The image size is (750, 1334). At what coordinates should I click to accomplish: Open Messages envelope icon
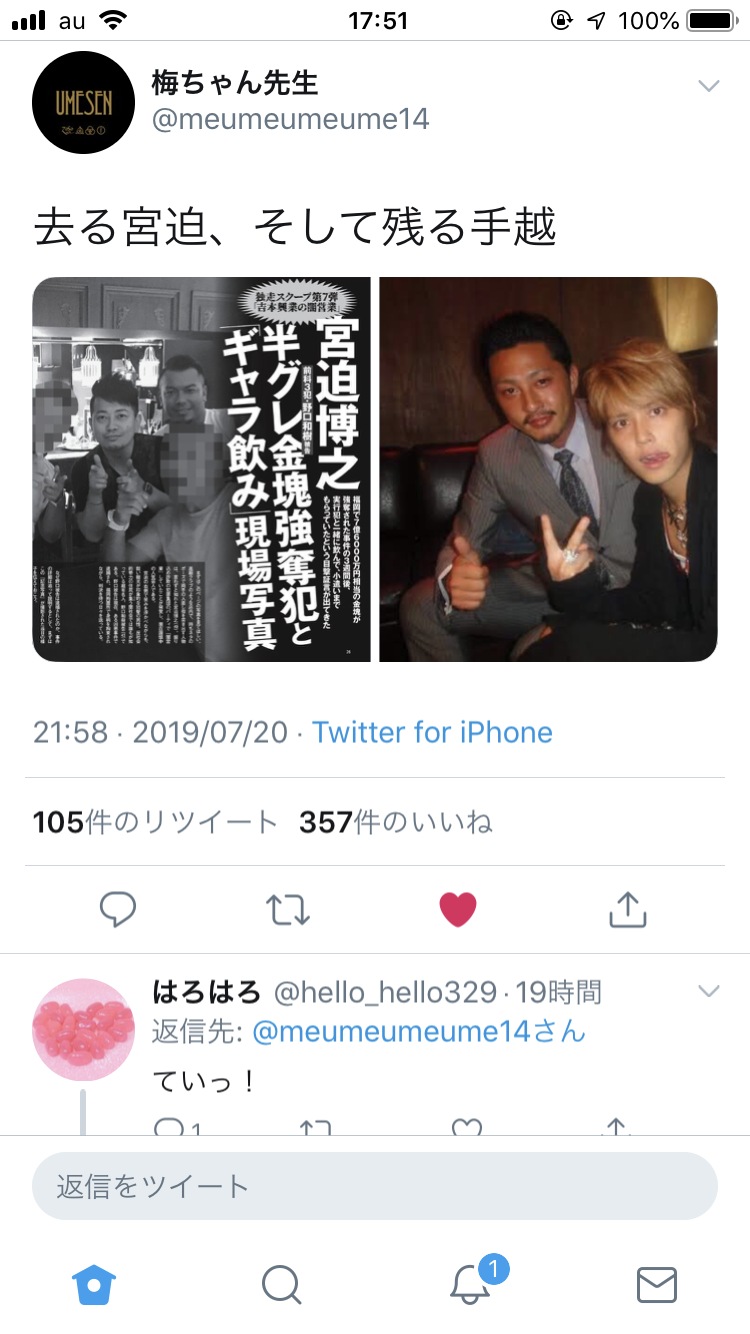[x=657, y=1284]
